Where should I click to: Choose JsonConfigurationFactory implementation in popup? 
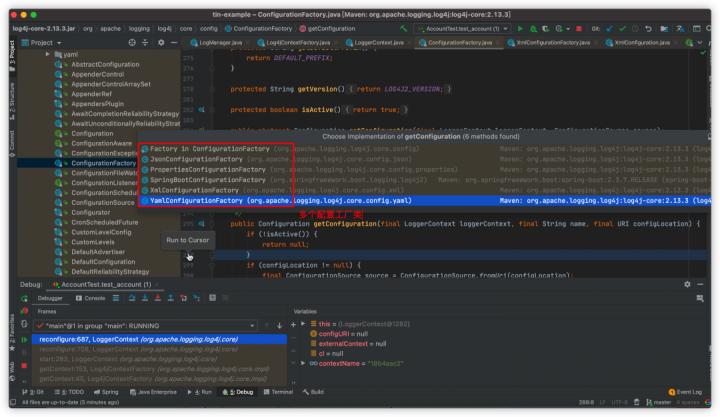[425, 159]
